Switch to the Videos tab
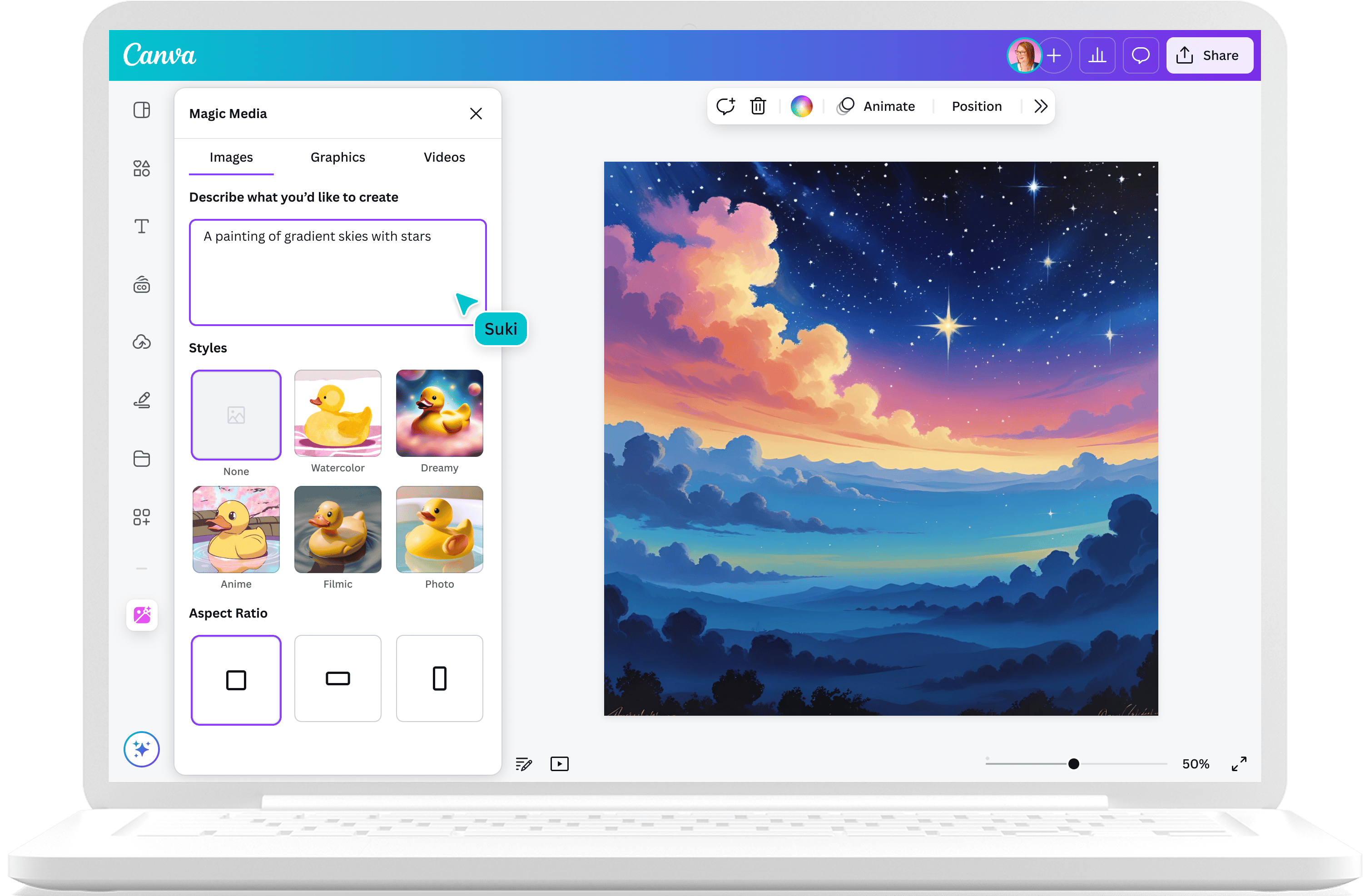This screenshot has width=1370, height=896. click(x=444, y=158)
